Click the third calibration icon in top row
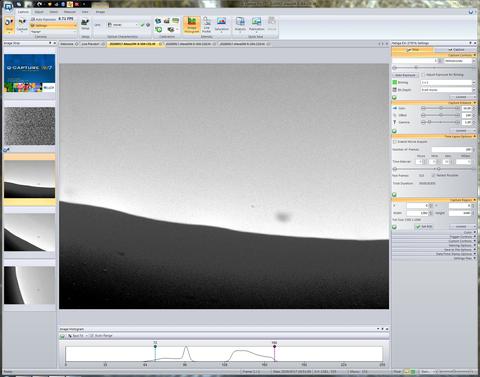Screen dimensions: 480x377 click(175, 21)
